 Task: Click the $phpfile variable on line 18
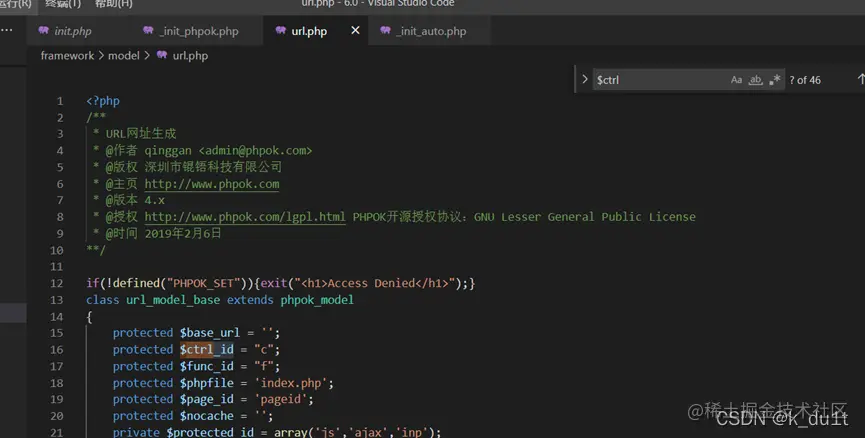tap(207, 383)
